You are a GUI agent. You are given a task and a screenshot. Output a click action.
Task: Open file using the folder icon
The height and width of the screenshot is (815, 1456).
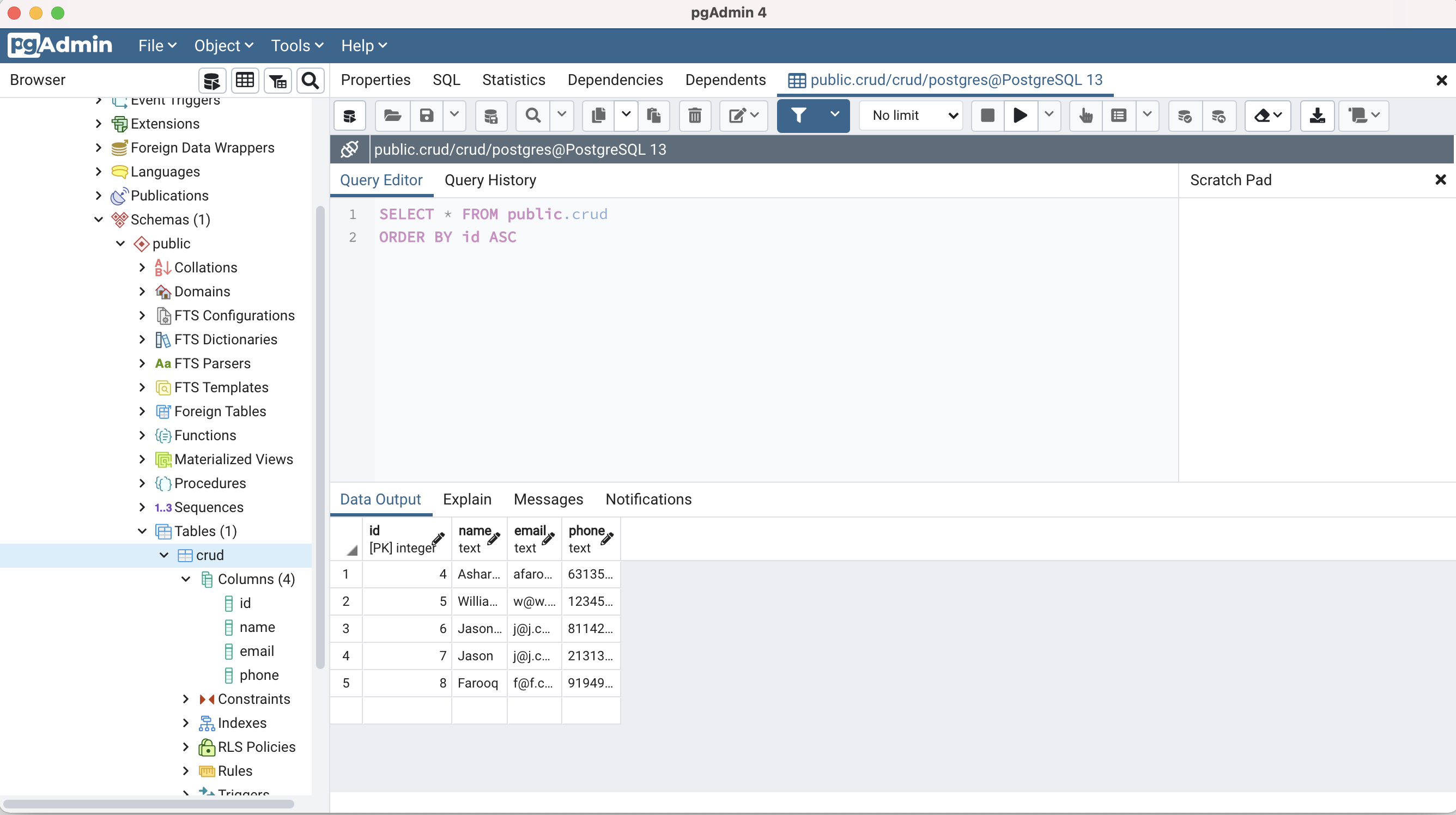pyautogui.click(x=392, y=116)
